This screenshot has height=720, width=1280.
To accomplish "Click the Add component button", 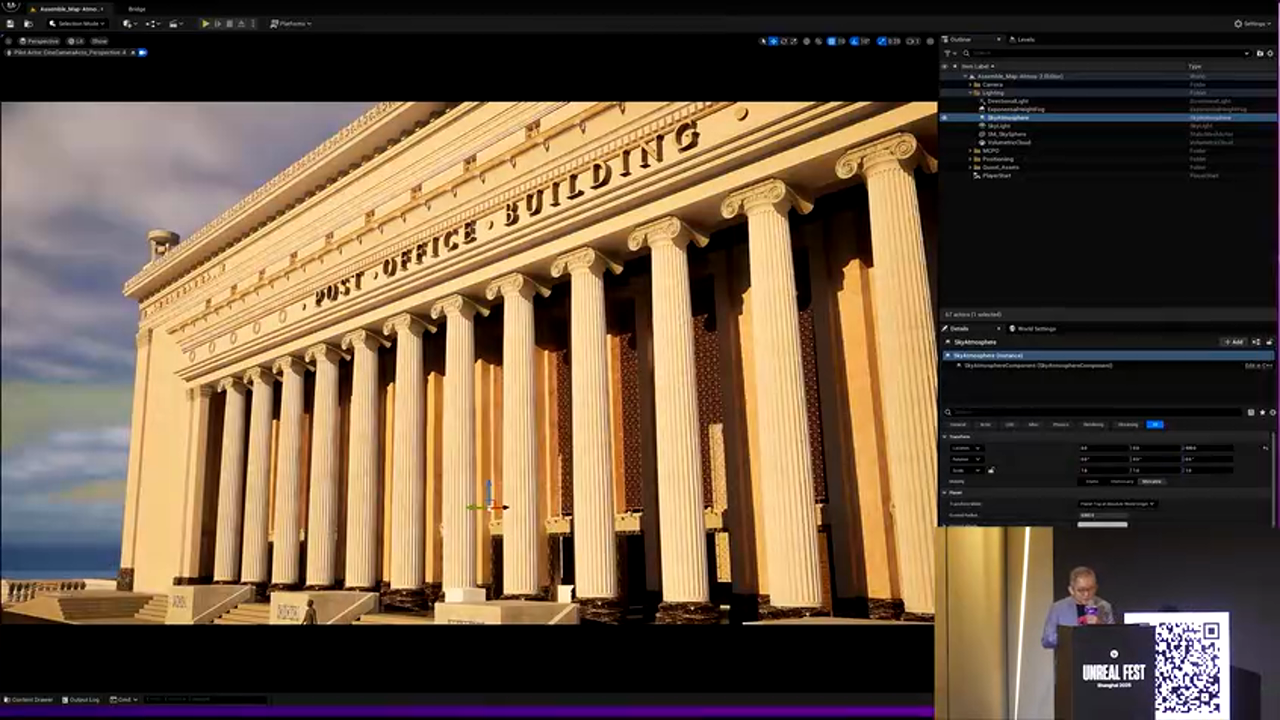I will pos(1234,342).
